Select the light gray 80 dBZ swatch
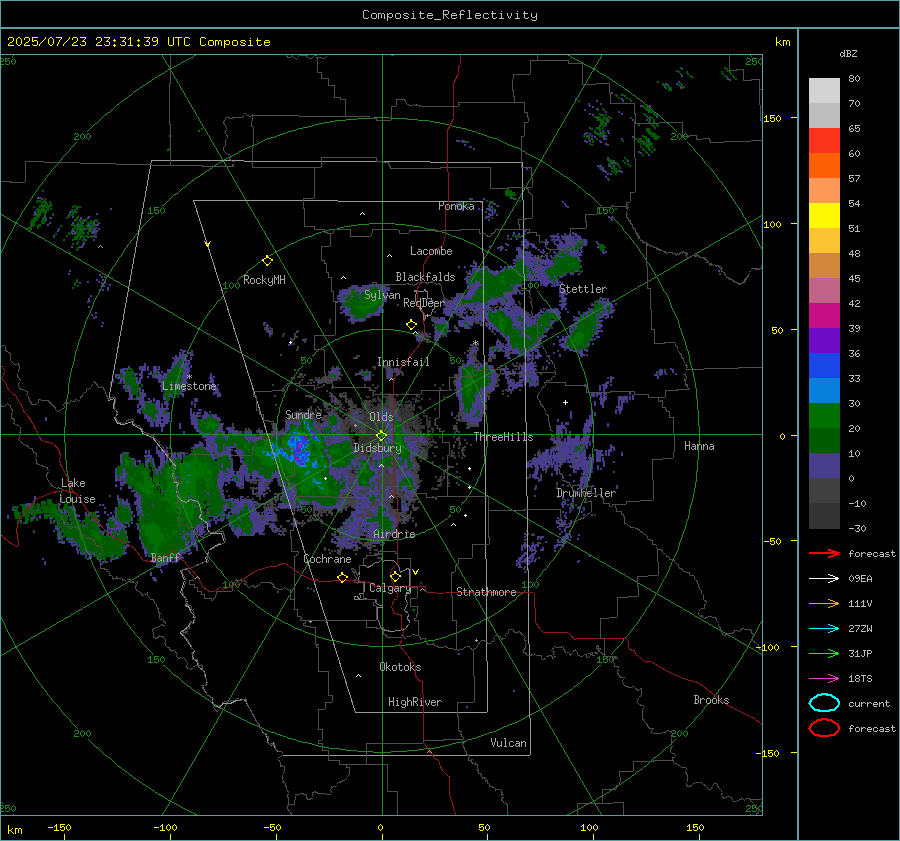 pyautogui.click(x=824, y=91)
